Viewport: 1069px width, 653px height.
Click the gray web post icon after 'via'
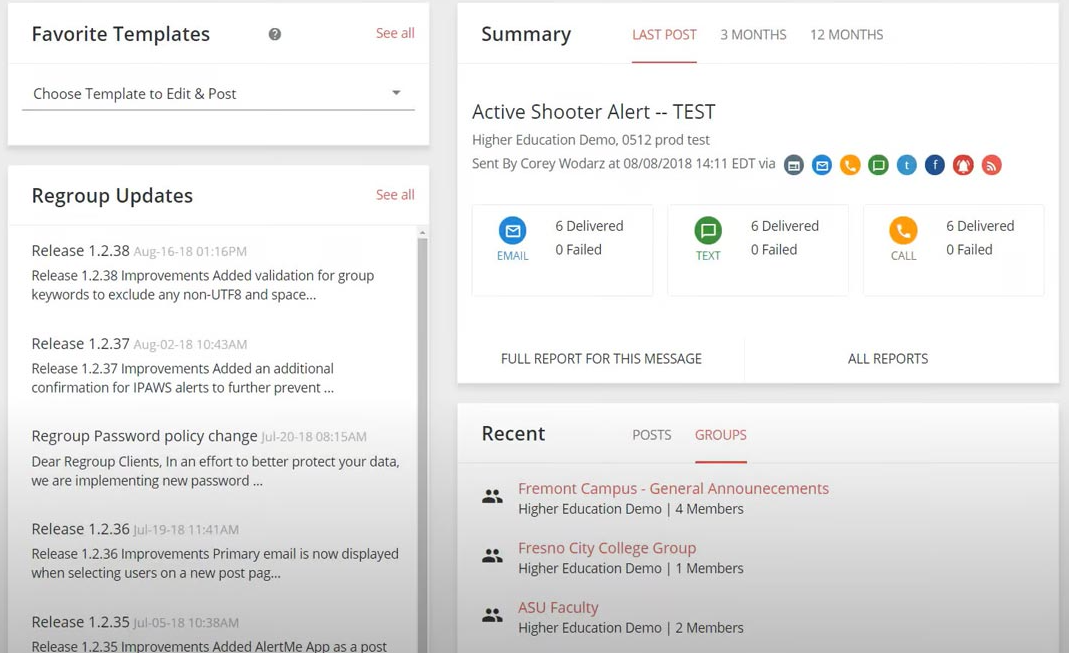793,165
